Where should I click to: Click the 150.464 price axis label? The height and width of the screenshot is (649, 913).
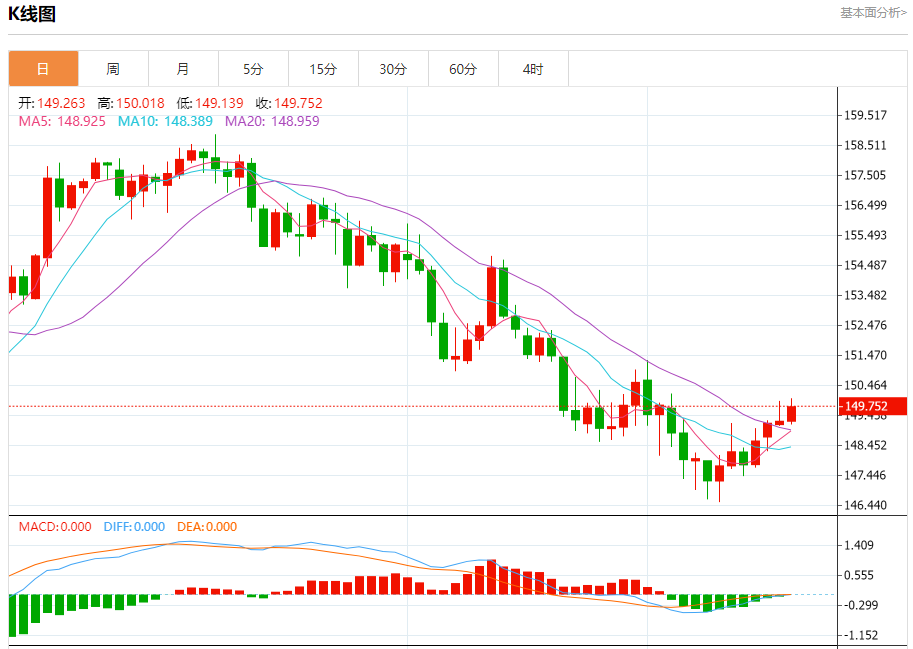(x=865, y=385)
